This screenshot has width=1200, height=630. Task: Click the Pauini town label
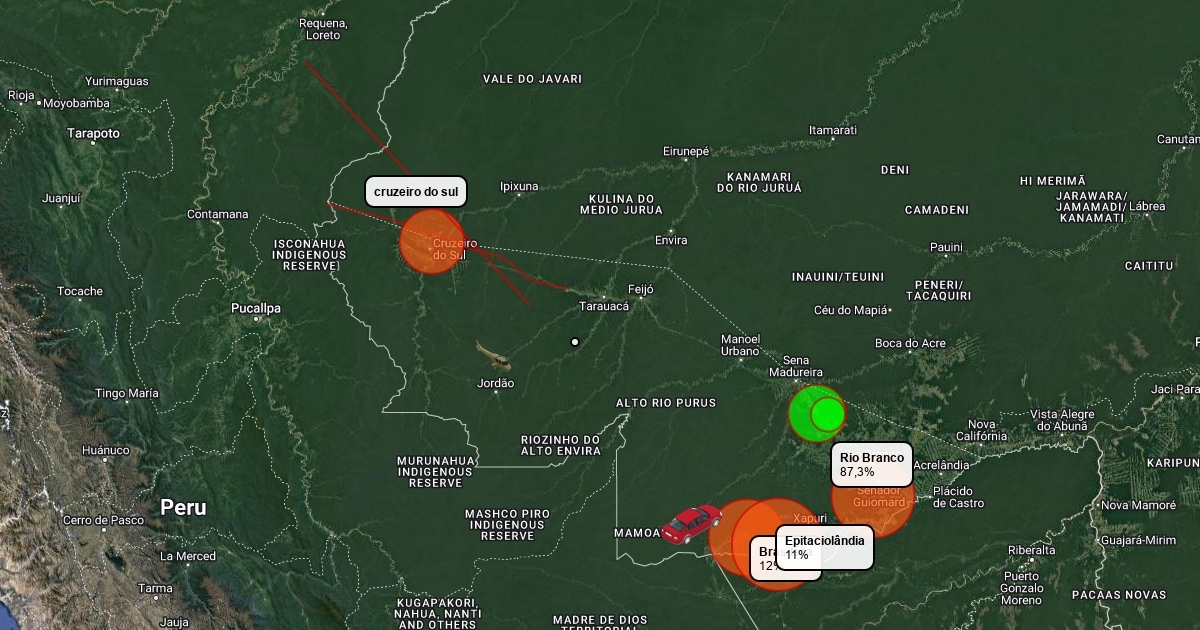click(x=946, y=247)
